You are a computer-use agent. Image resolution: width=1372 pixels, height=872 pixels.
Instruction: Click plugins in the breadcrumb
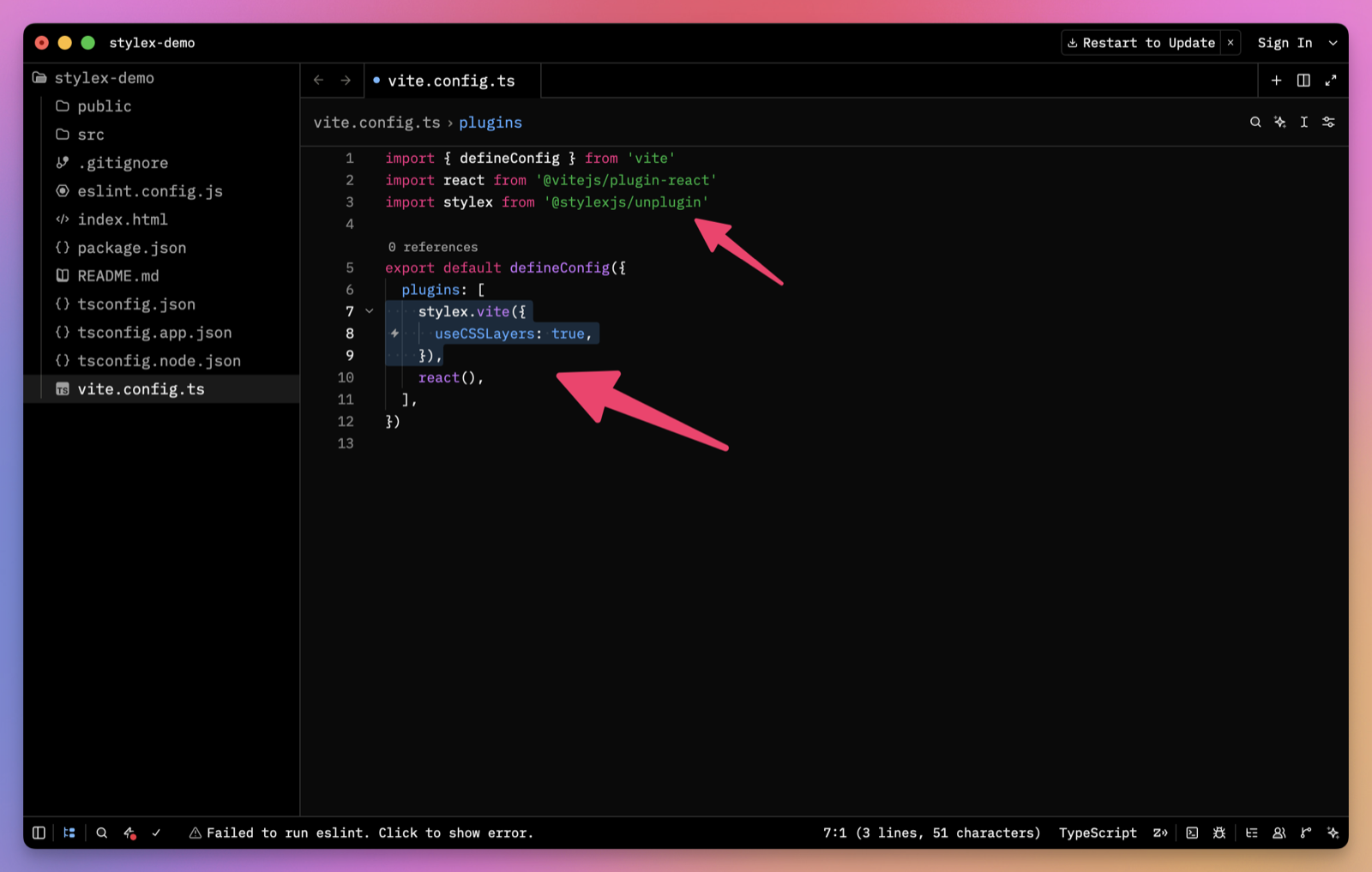[490, 123]
